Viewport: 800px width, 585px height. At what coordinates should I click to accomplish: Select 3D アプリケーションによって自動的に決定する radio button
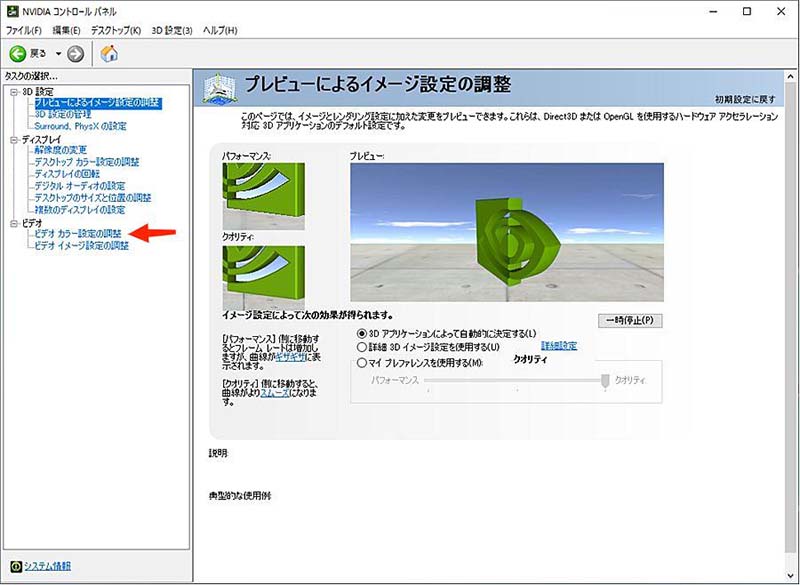pos(362,332)
